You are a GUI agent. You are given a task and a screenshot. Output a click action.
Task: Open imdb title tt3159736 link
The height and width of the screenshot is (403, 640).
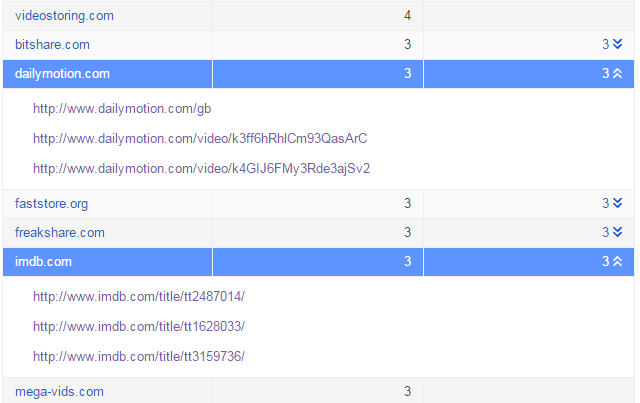coord(139,356)
